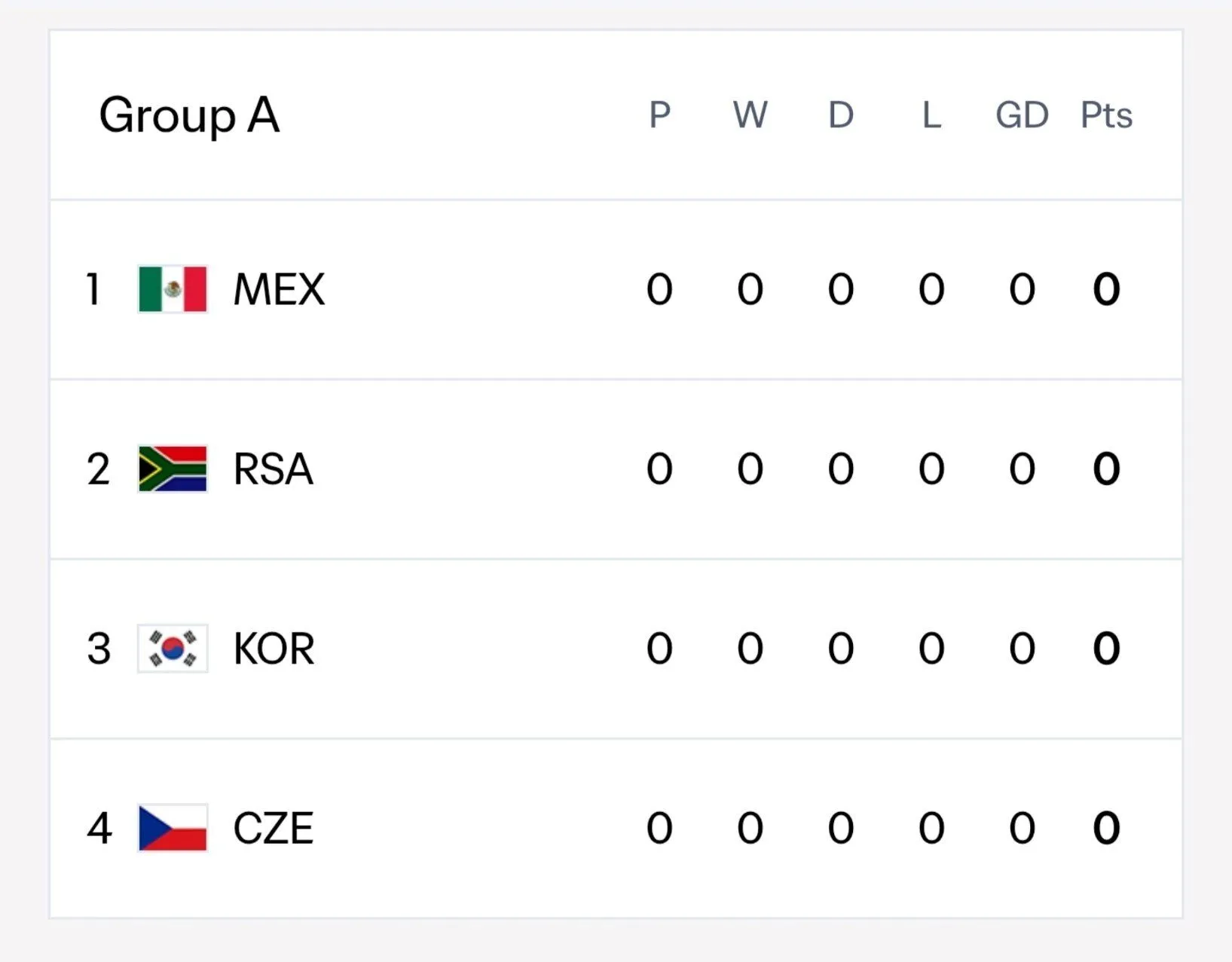The height and width of the screenshot is (962, 1232).
Task: Click rank number 1 in MEX row
Action: [x=93, y=289]
